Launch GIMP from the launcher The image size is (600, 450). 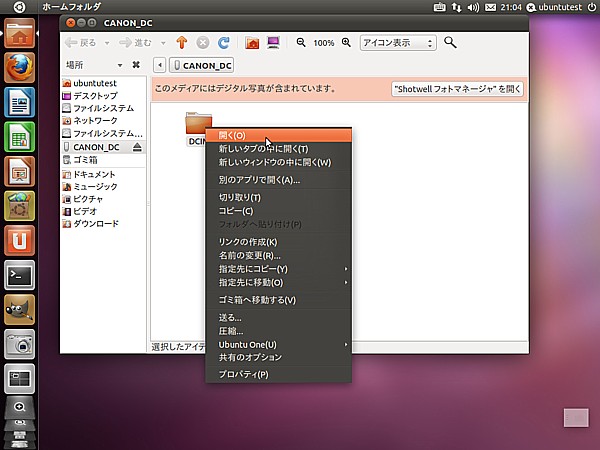pyautogui.click(x=20, y=310)
